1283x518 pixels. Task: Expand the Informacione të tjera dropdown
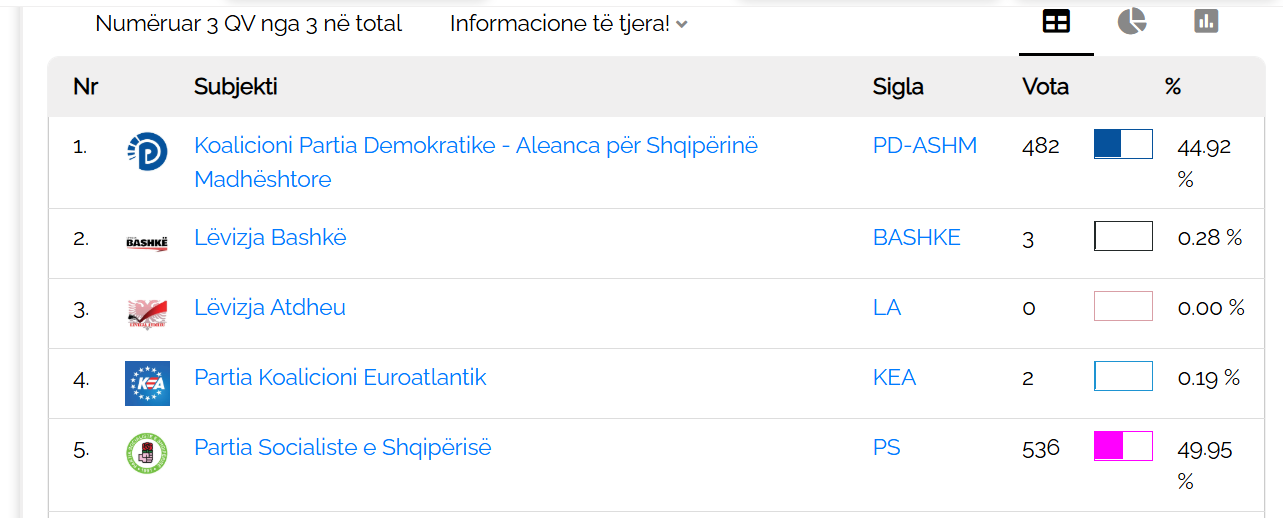pyautogui.click(x=568, y=24)
